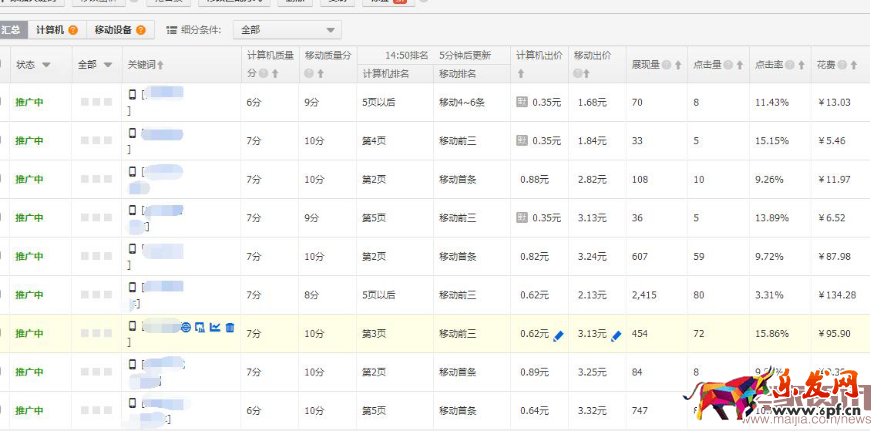The height and width of the screenshot is (431, 871).
Task: Click 0.64元 computer bid
Action: [534, 410]
